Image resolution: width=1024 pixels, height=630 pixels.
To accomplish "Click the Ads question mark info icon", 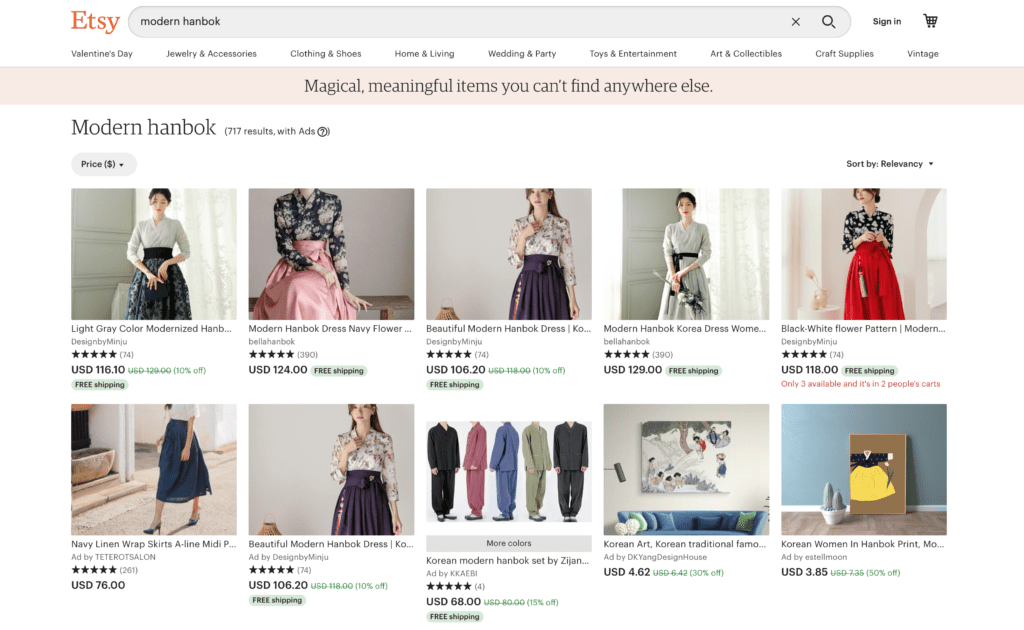I will [323, 131].
